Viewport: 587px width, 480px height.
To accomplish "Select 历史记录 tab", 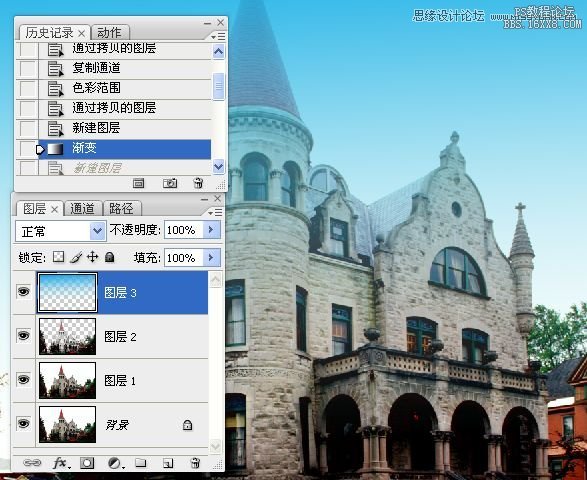I will [x=49, y=33].
